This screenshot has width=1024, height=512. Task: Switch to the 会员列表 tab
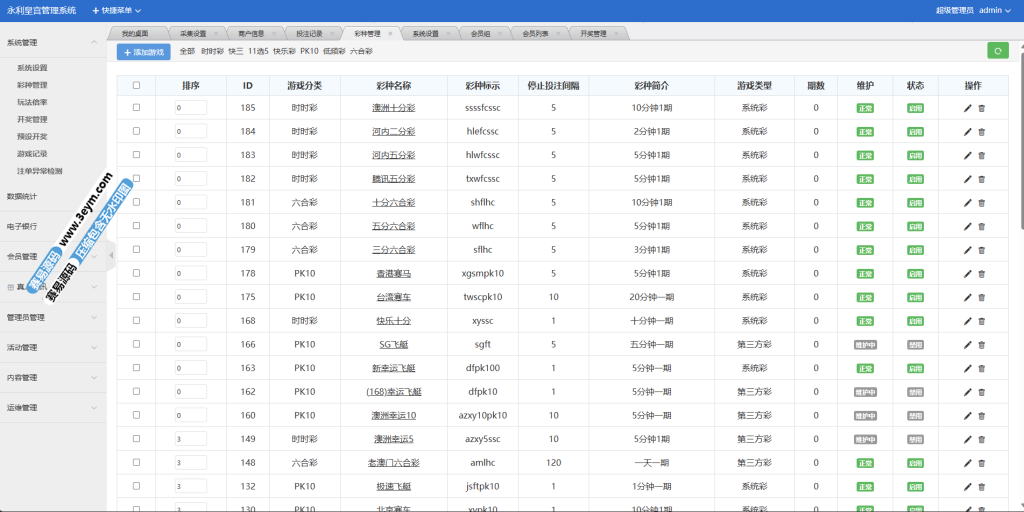pyautogui.click(x=537, y=33)
